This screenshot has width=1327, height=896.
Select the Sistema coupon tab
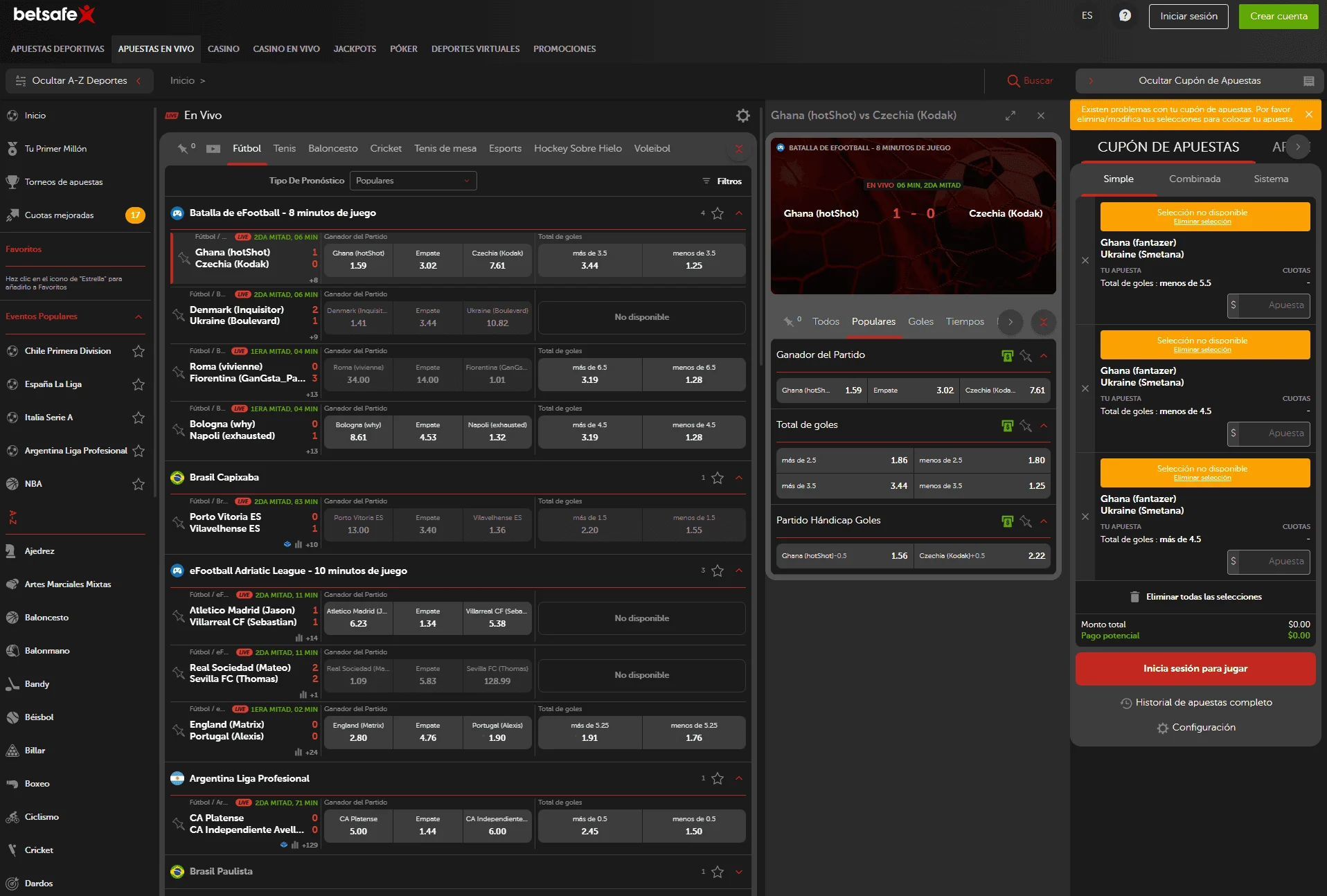coord(1271,179)
